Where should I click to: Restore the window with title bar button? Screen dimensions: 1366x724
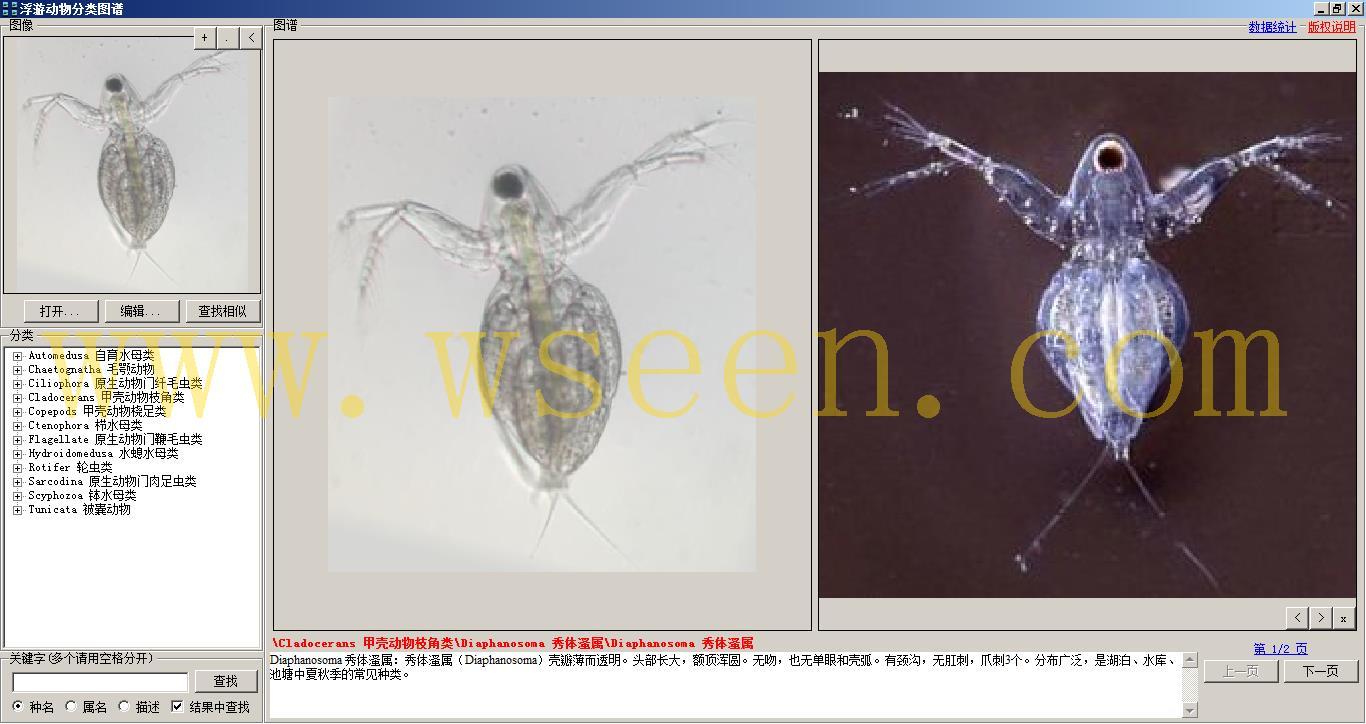pyautogui.click(x=1338, y=8)
